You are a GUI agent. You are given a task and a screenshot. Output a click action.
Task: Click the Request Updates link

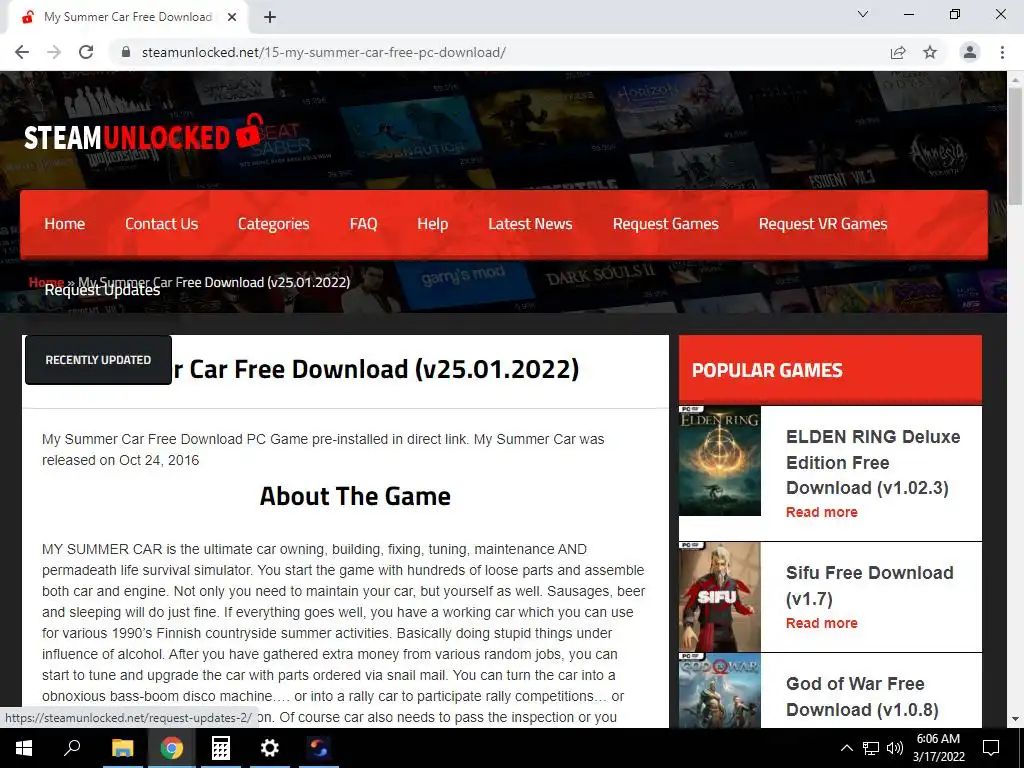(x=102, y=291)
